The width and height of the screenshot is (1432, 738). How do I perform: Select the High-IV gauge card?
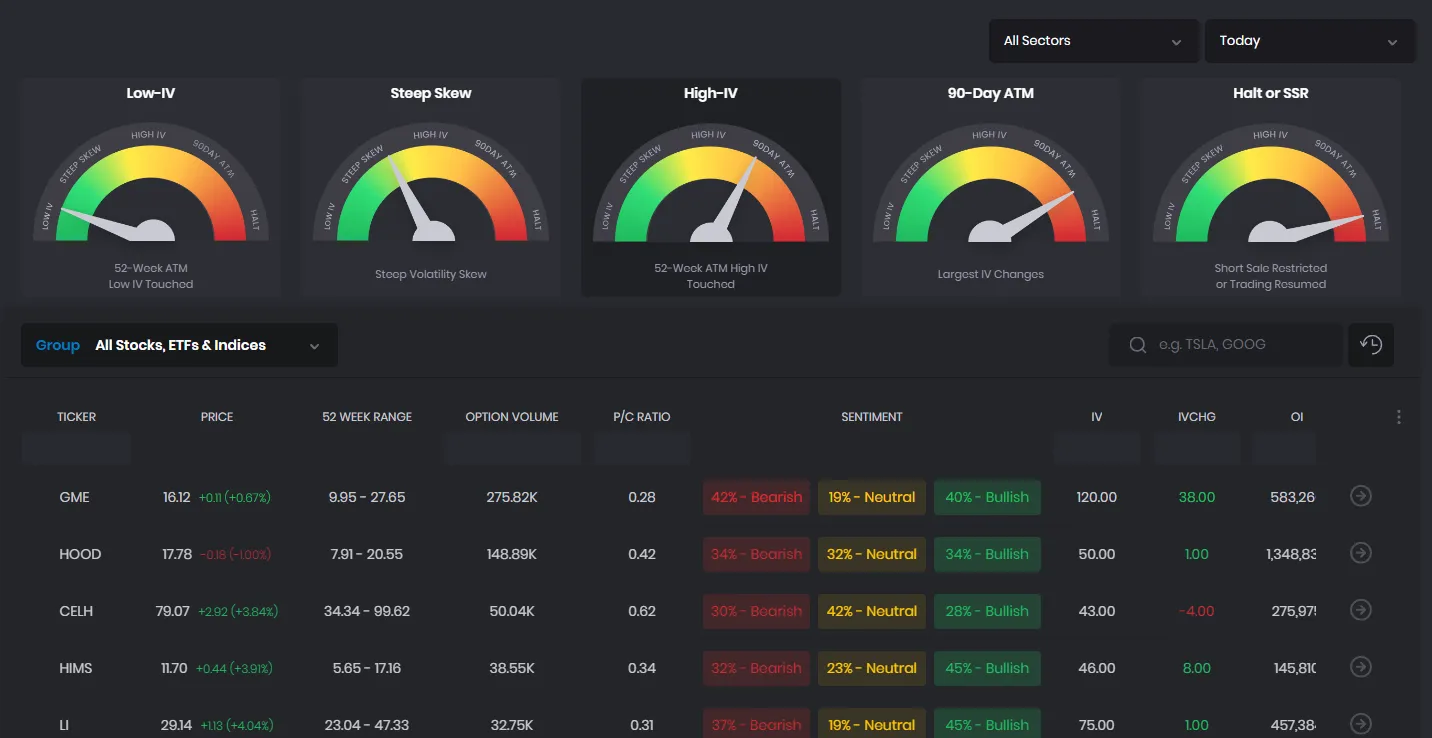tap(711, 188)
